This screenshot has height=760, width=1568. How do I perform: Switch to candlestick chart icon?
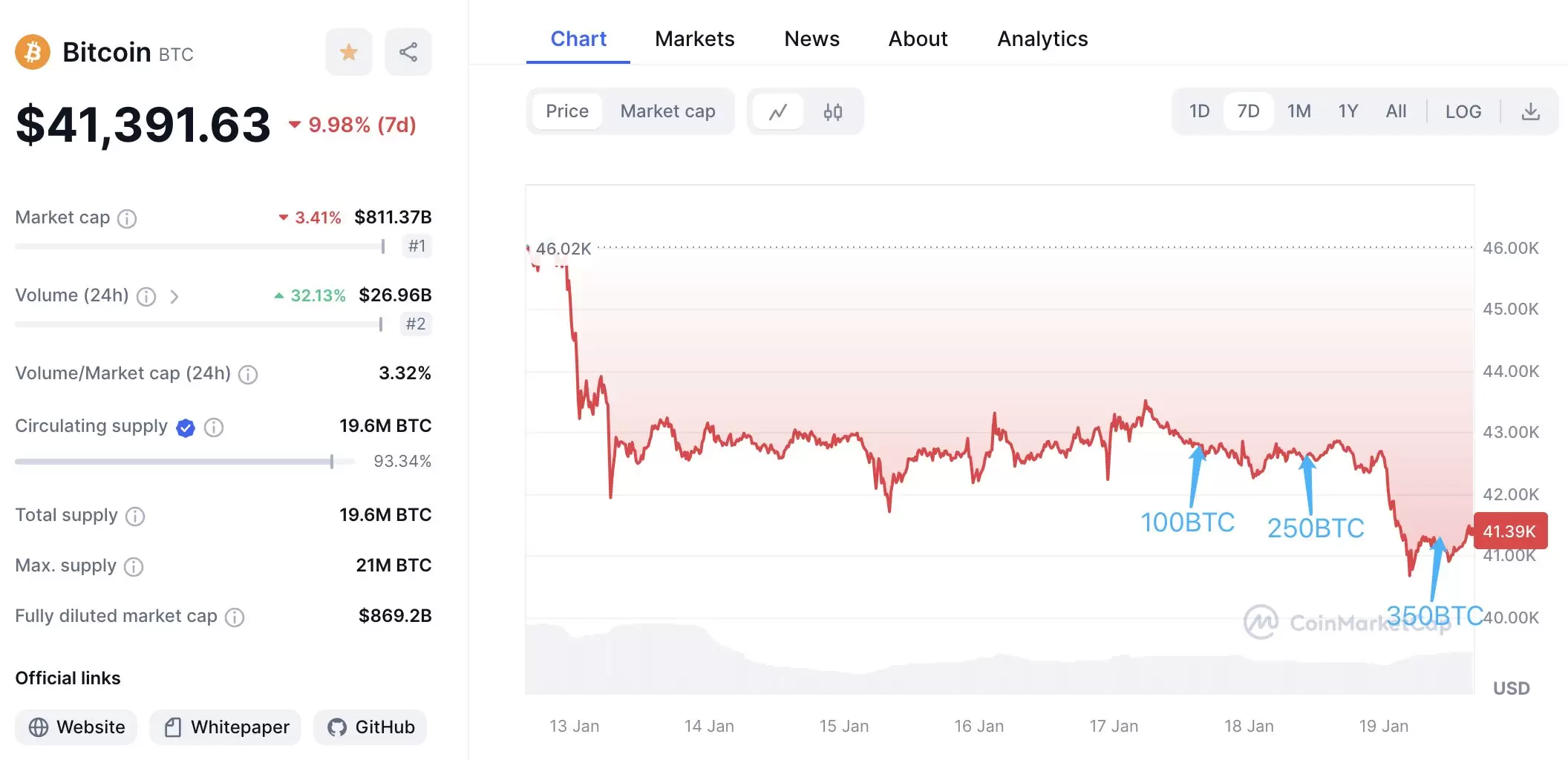pos(832,112)
